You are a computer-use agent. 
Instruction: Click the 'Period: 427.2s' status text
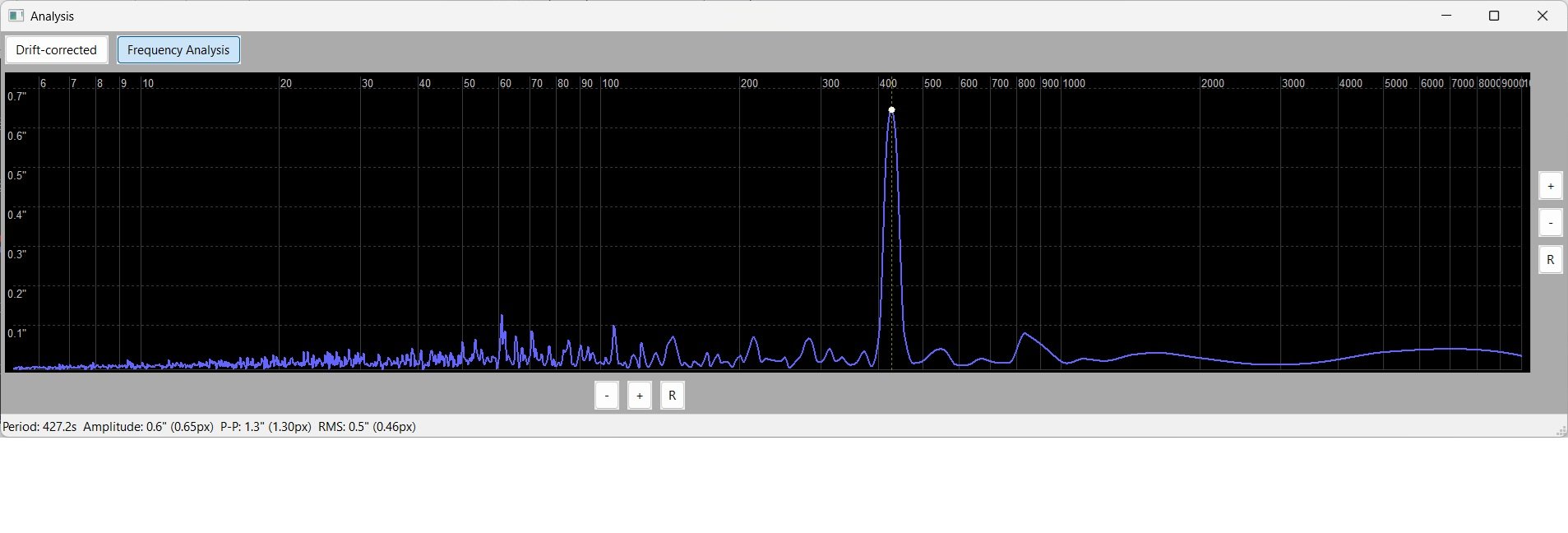coord(39,427)
